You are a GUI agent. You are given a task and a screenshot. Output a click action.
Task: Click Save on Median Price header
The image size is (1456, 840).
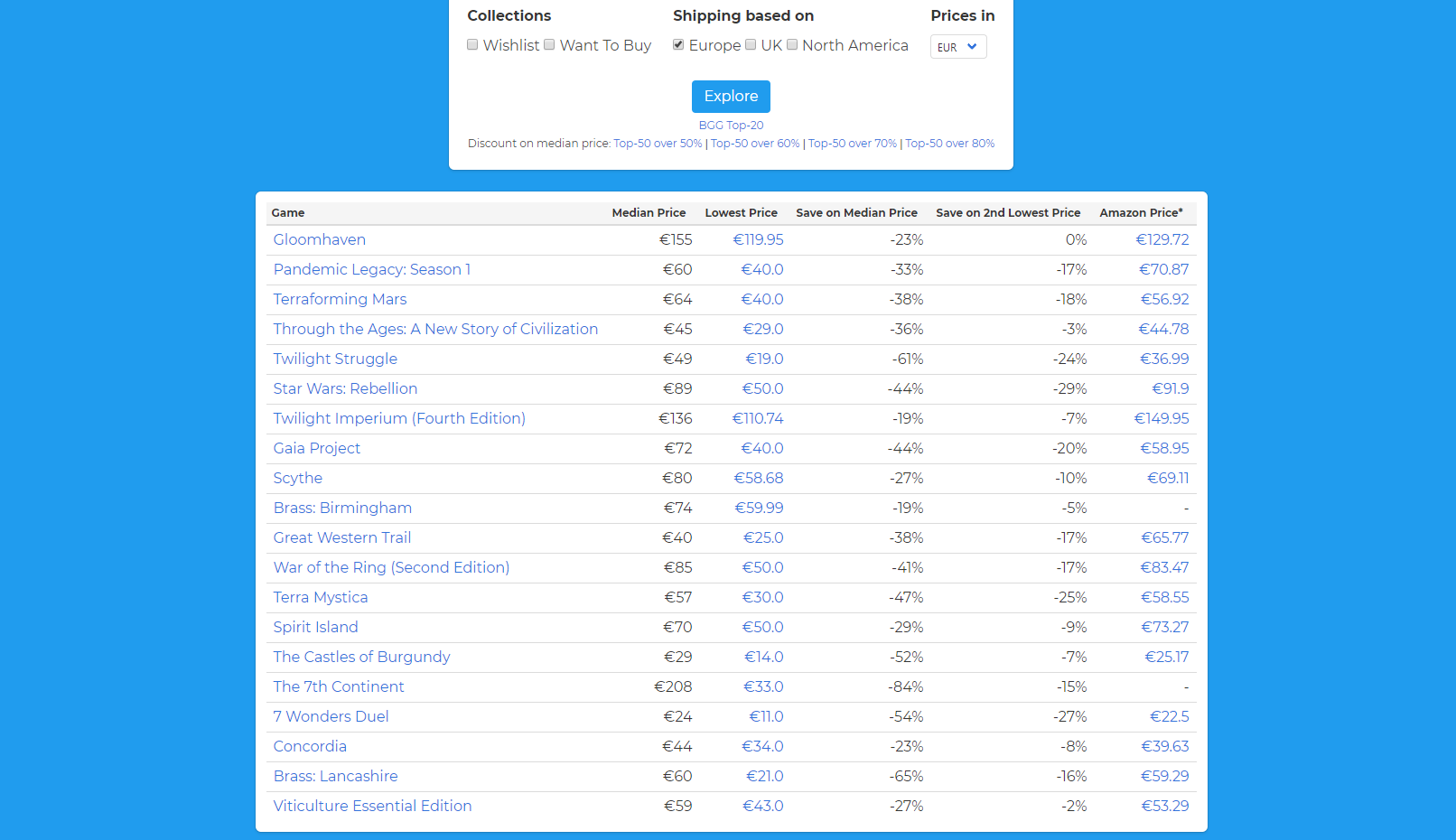click(856, 213)
